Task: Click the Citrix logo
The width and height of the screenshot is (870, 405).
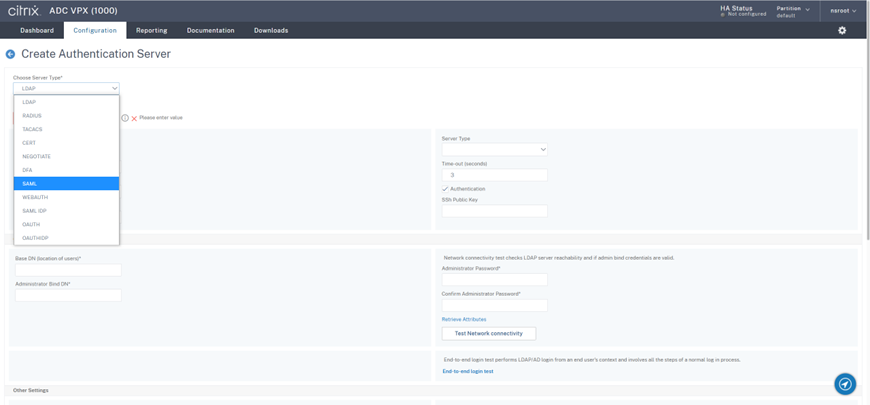Action: pyautogui.click(x=24, y=11)
